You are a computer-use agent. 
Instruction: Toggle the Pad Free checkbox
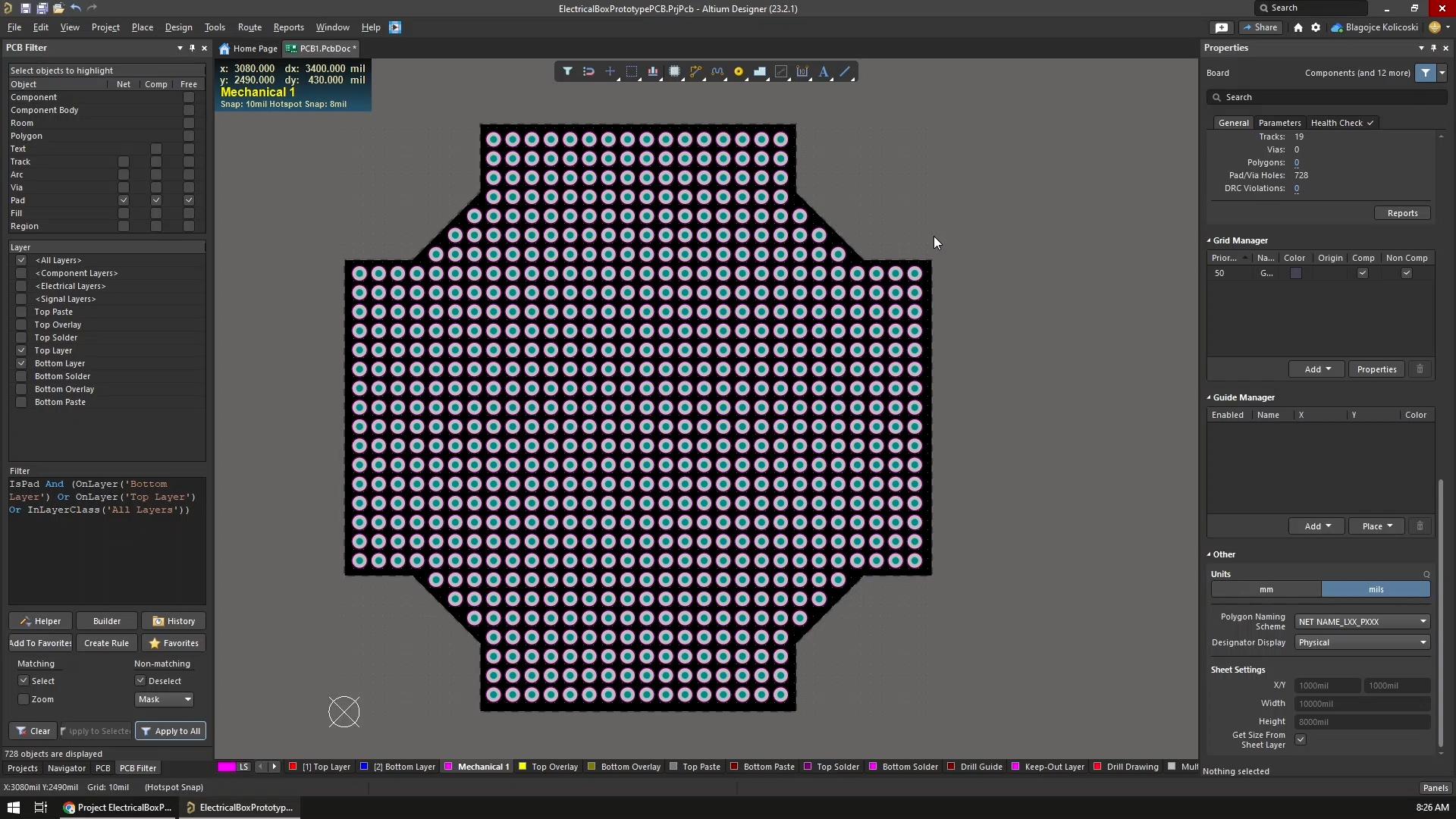pos(189,200)
